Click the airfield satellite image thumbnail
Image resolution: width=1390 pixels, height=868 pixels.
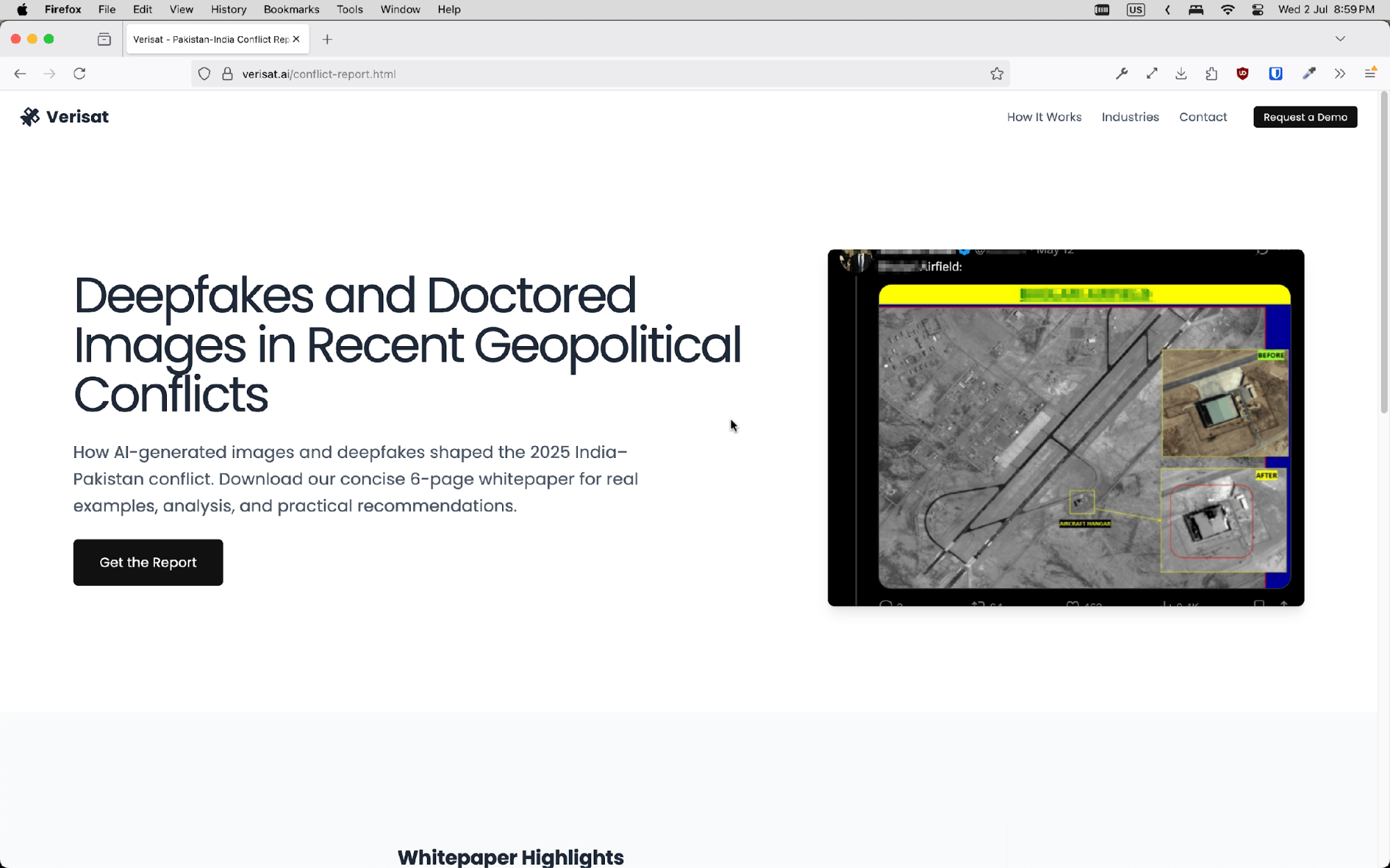tap(1066, 427)
